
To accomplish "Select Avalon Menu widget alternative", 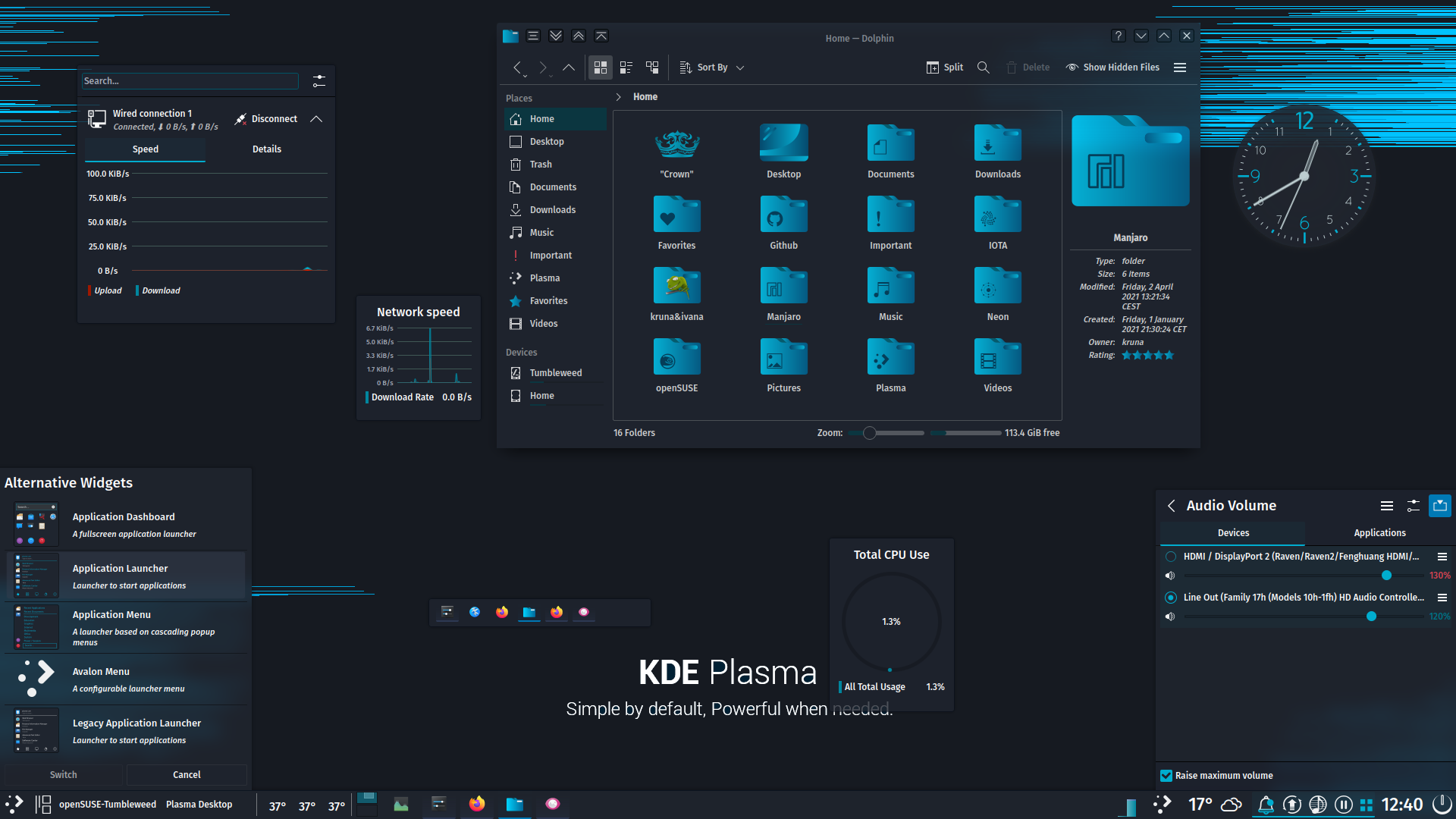I will point(127,679).
